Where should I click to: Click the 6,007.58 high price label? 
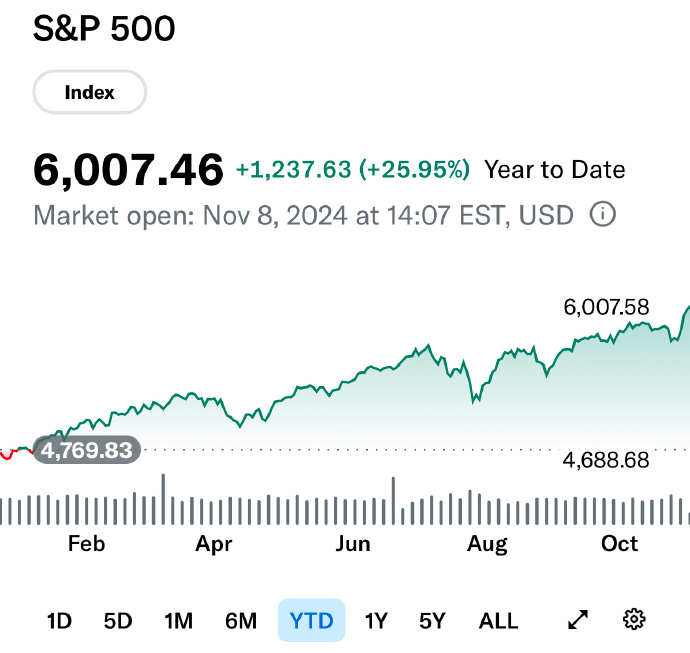(x=607, y=308)
